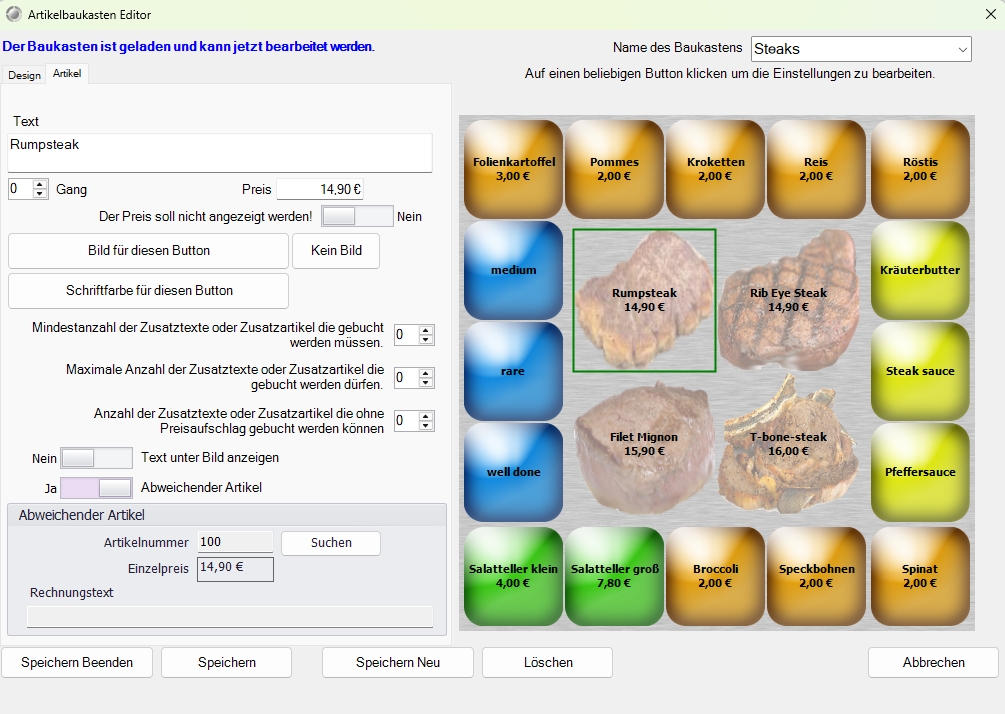
Task: Select the Folienkartoffel tile
Action: (x=514, y=169)
